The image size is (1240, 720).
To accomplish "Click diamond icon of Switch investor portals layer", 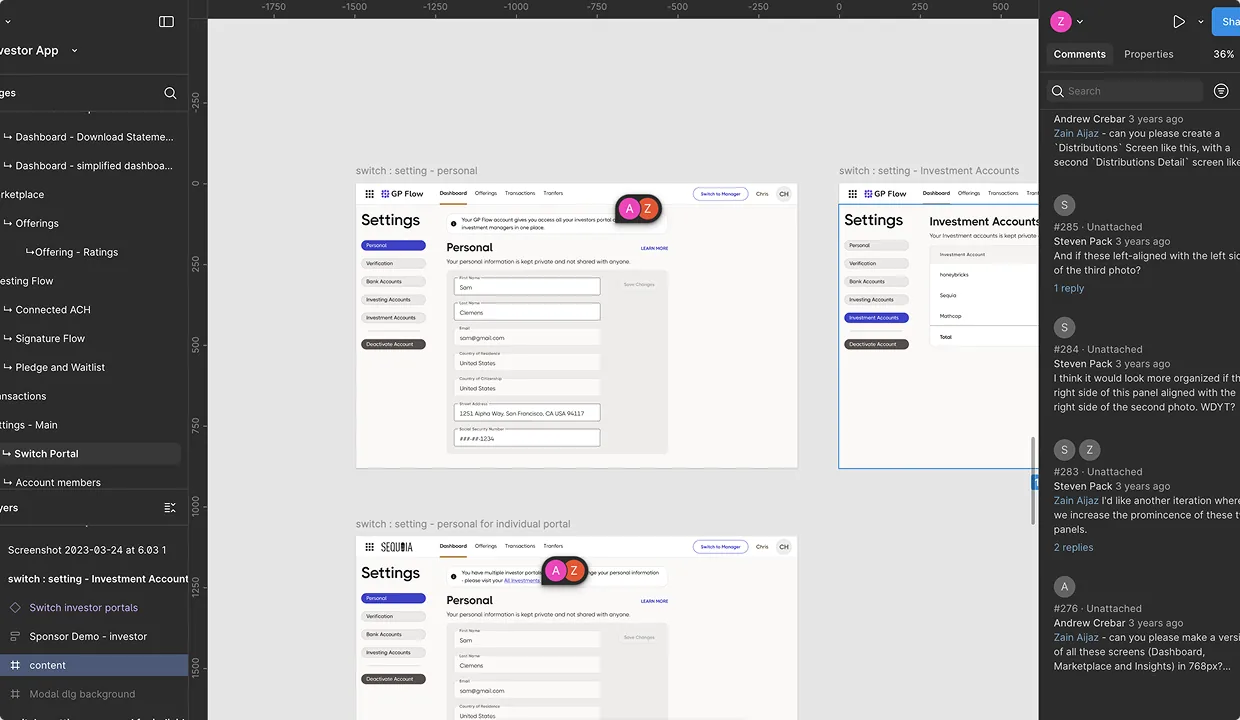I will pos(15,607).
